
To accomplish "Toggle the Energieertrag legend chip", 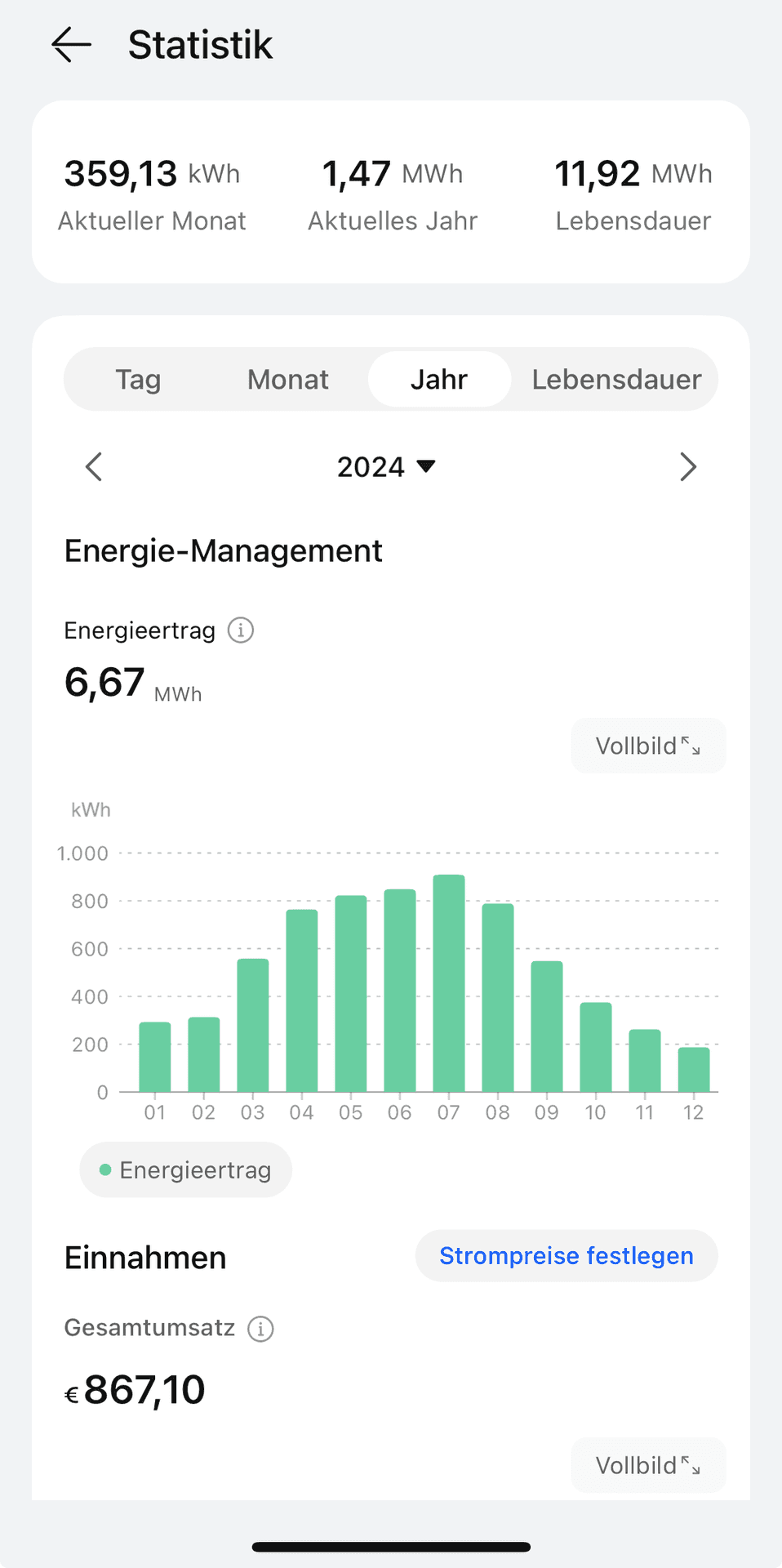I will [185, 1170].
